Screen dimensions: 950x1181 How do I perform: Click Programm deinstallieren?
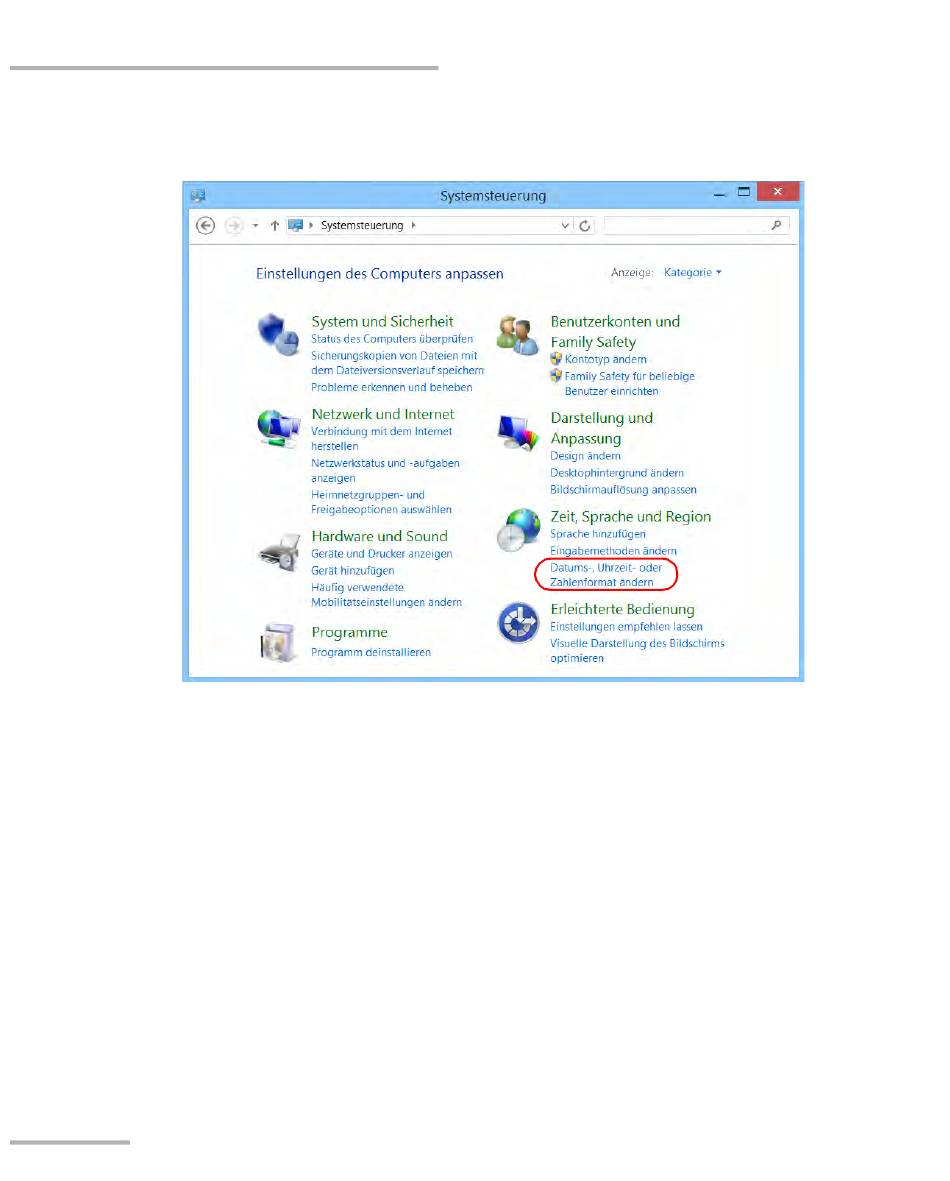point(371,652)
